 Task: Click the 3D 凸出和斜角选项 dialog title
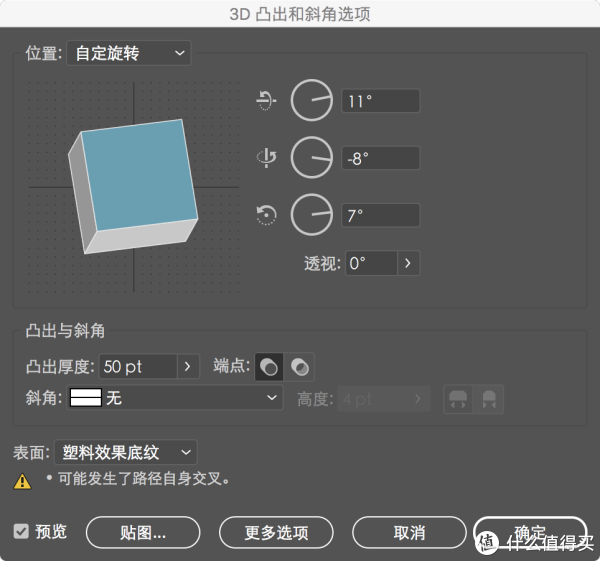point(300,14)
